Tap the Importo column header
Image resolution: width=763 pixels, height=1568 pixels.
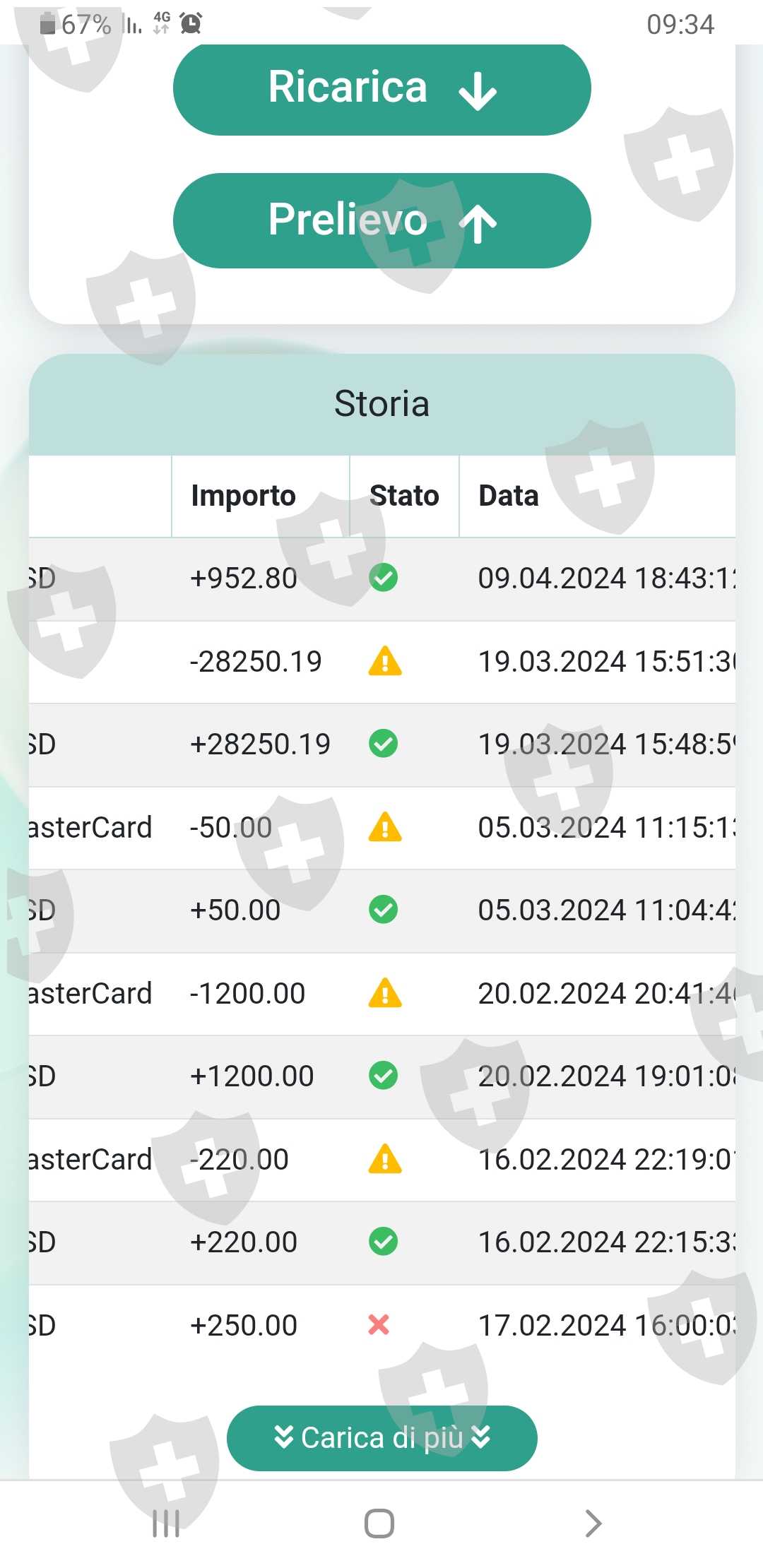[x=243, y=496]
